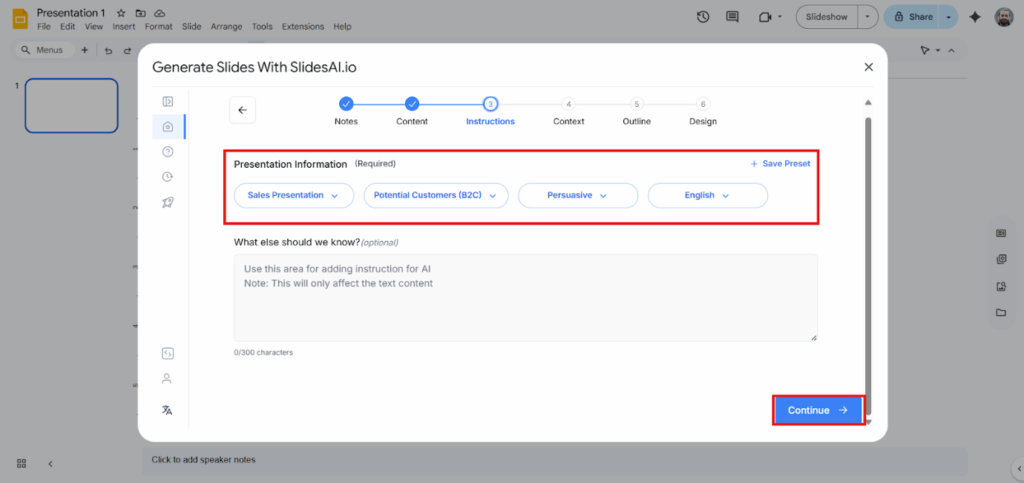Expand the Persuasive tone dropdown
The height and width of the screenshot is (483, 1024).
tap(578, 196)
